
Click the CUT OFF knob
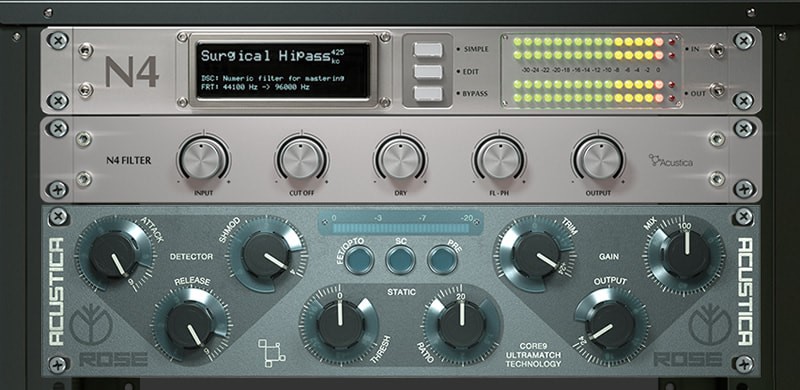[x=302, y=159]
